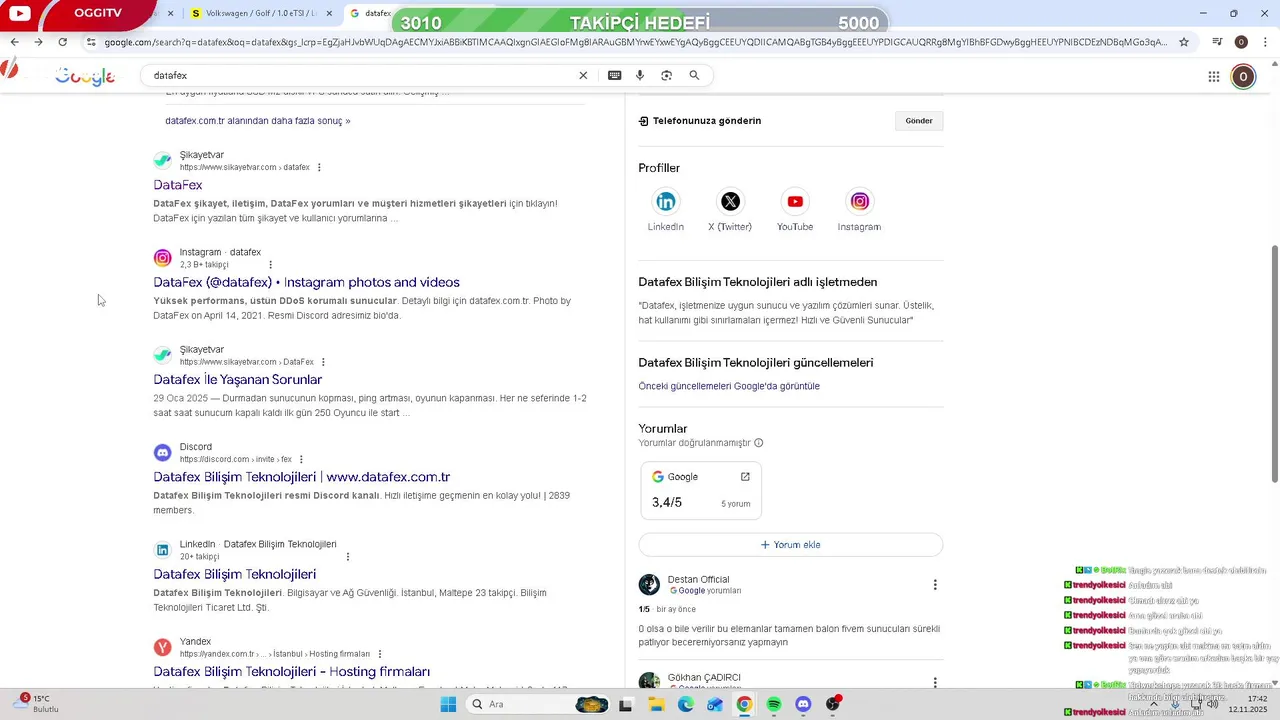
Task: Open the Windows Start menu
Action: 448,704
